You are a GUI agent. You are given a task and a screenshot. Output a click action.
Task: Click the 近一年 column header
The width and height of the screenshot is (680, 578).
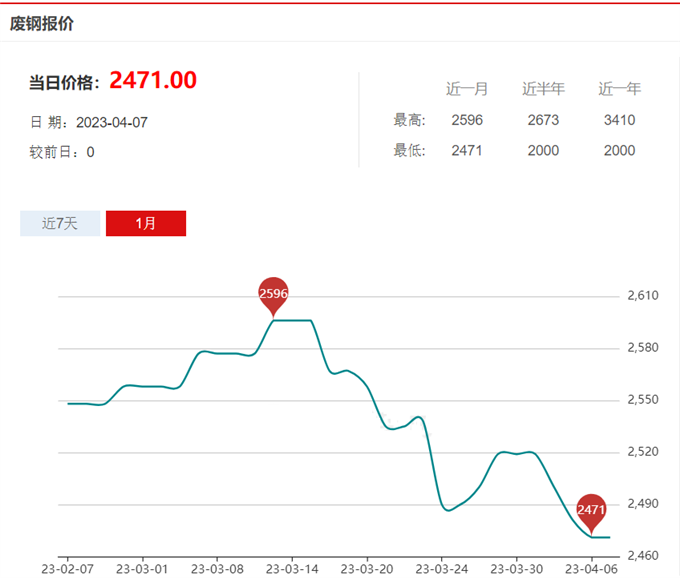(619, 89)
